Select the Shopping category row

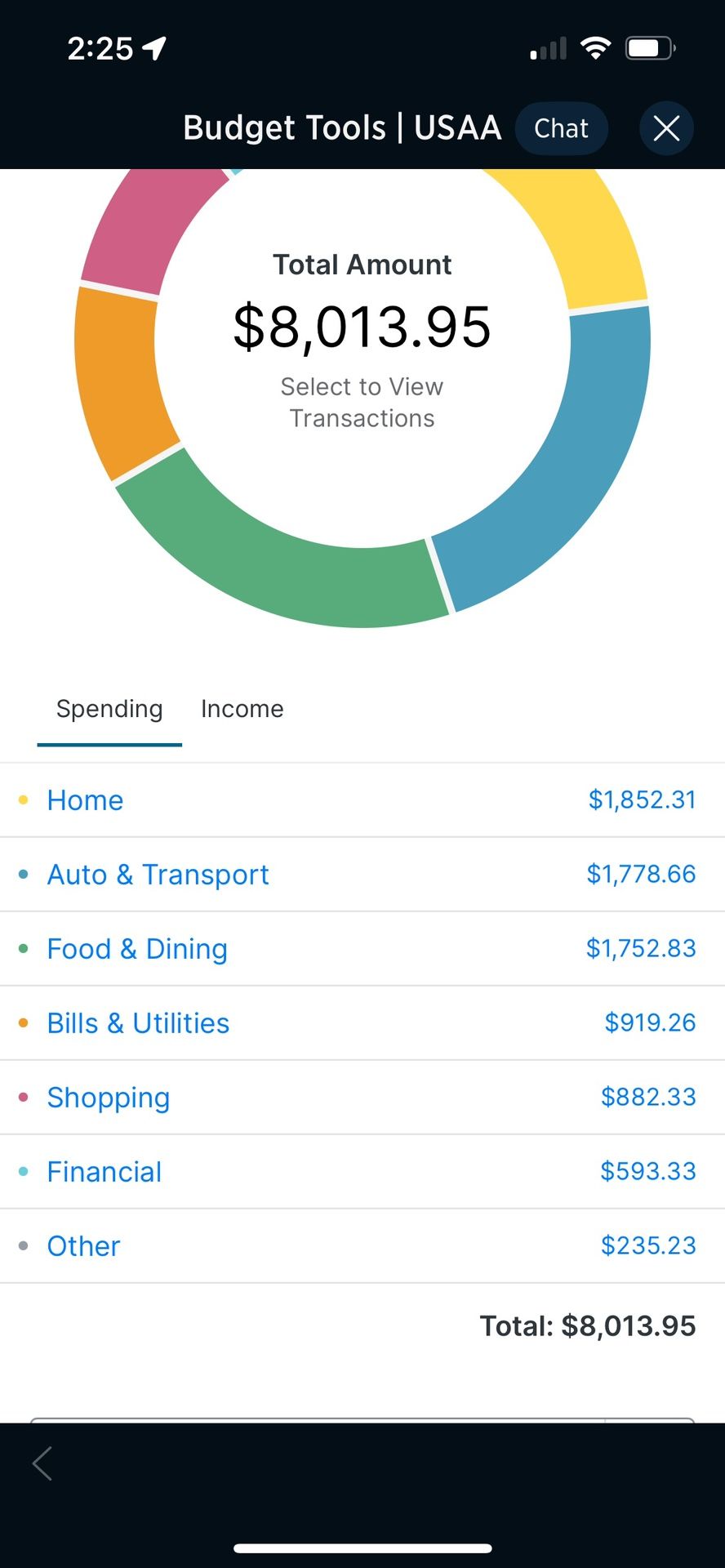coord(362,1098)
